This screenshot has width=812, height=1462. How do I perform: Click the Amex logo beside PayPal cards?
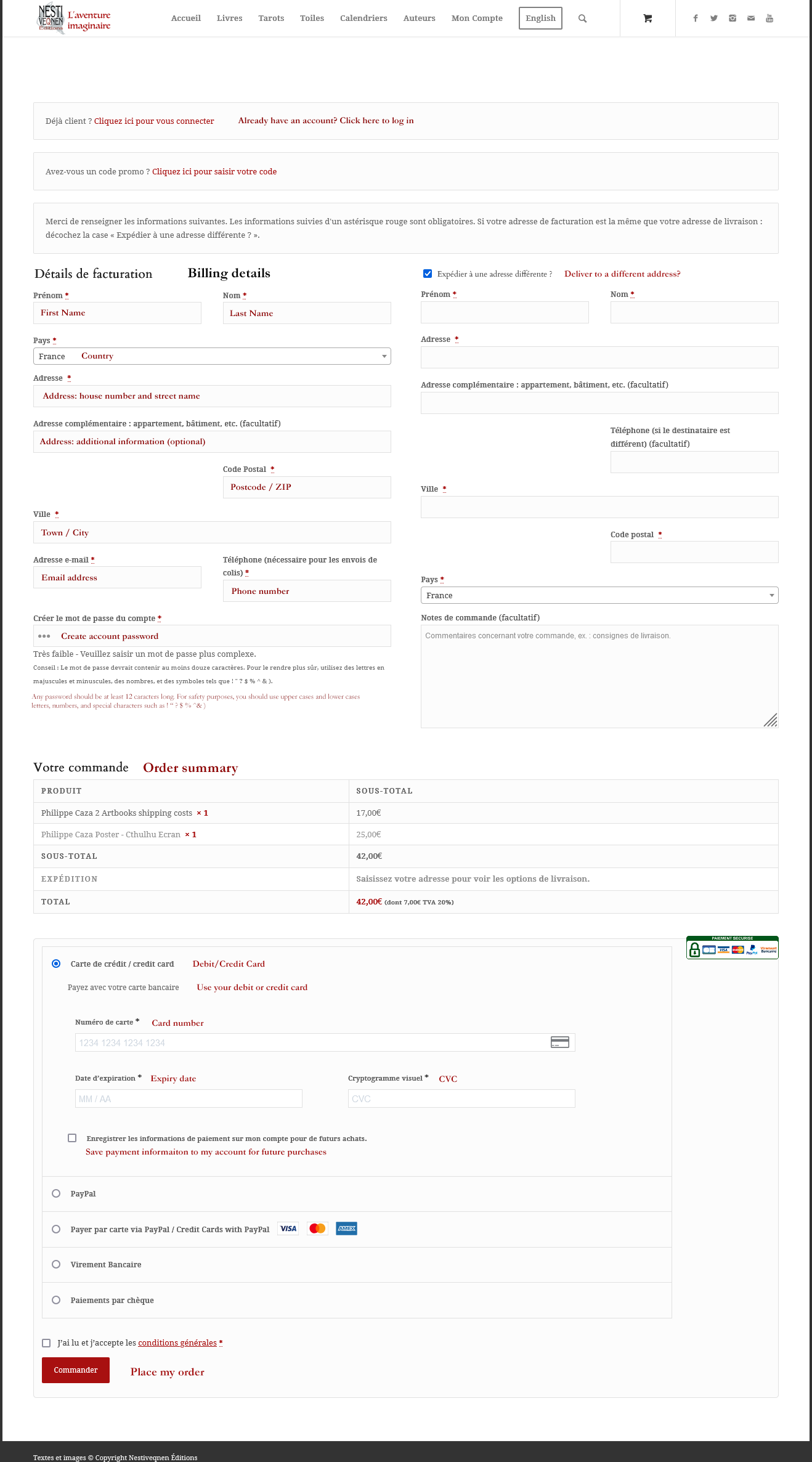pyautogui.click(x=347, y=1228)
